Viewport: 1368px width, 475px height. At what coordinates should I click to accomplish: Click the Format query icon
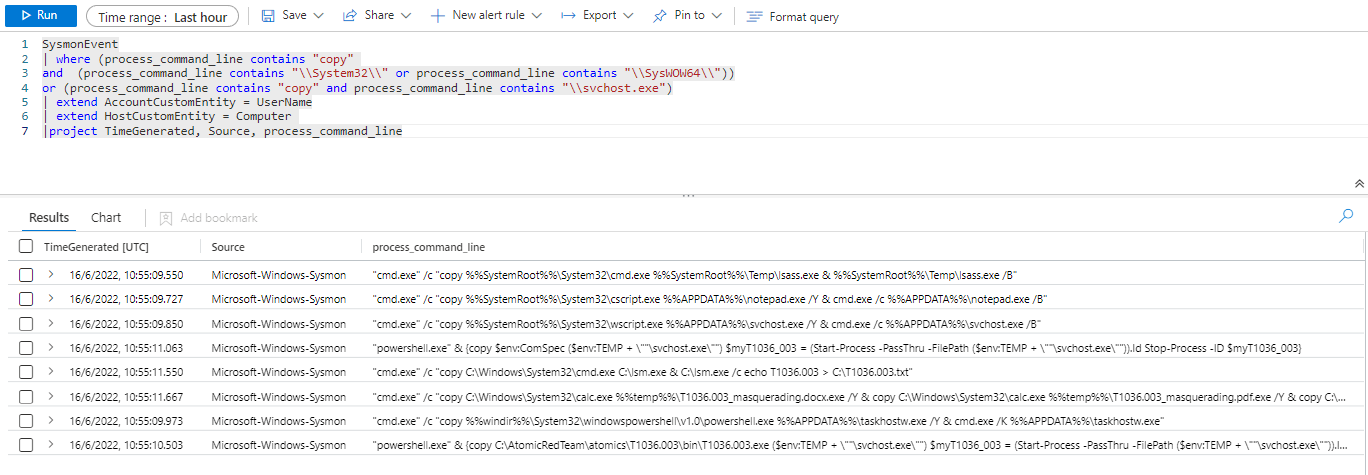click(754, 17)
